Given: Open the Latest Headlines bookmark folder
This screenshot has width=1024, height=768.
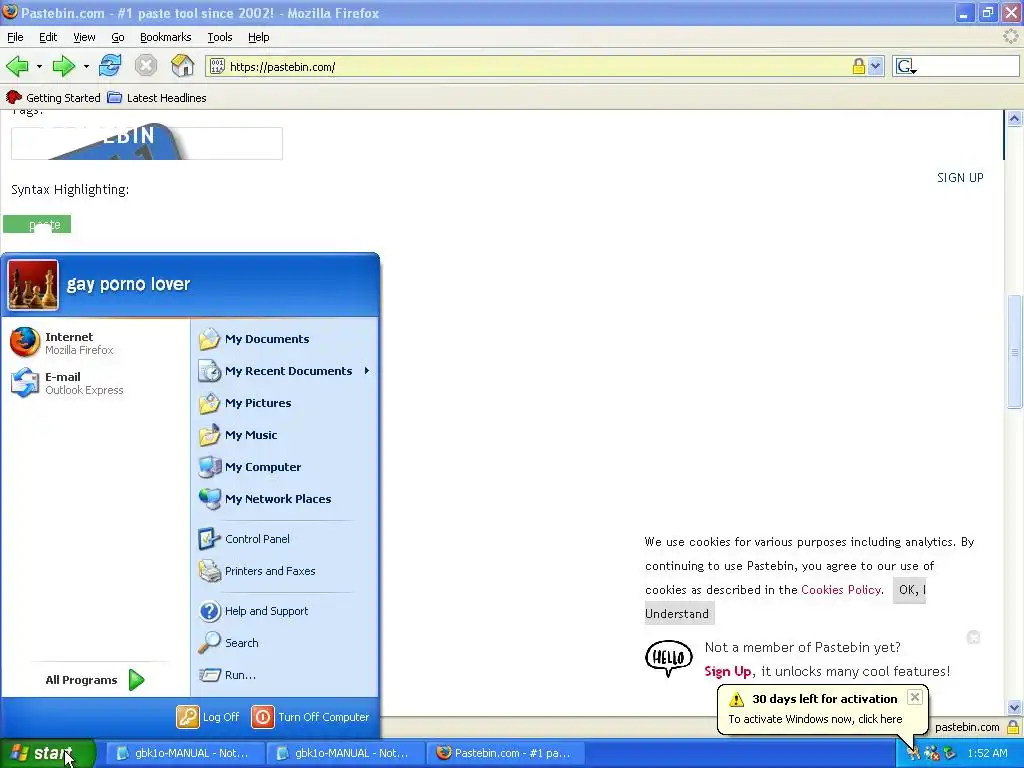Looking at the screenshot, I should tap(157, 98).
